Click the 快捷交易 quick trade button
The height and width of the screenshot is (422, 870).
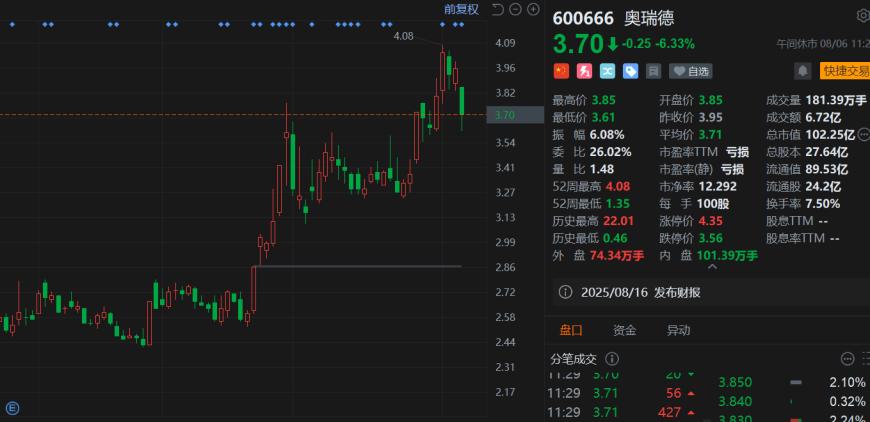[x=844, y=71]
